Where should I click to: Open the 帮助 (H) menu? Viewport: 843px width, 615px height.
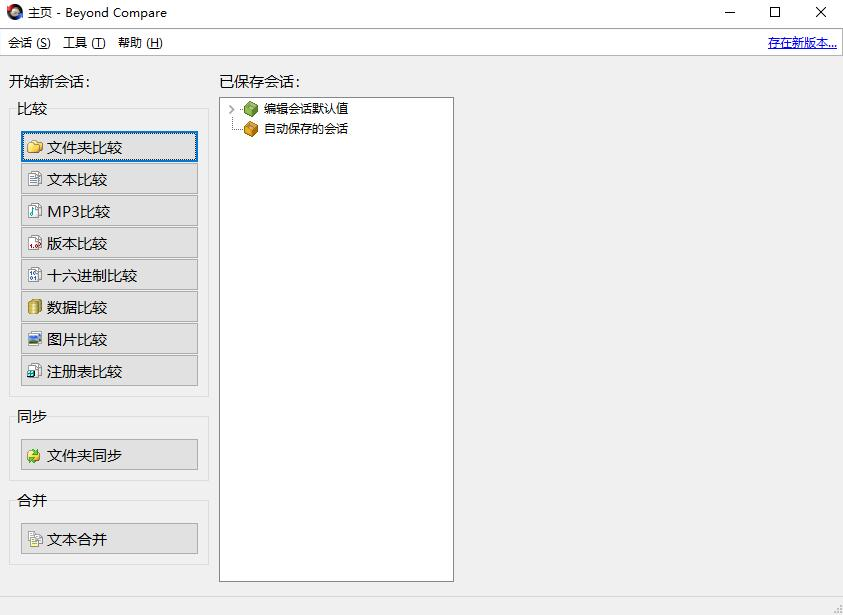(140, 42)
